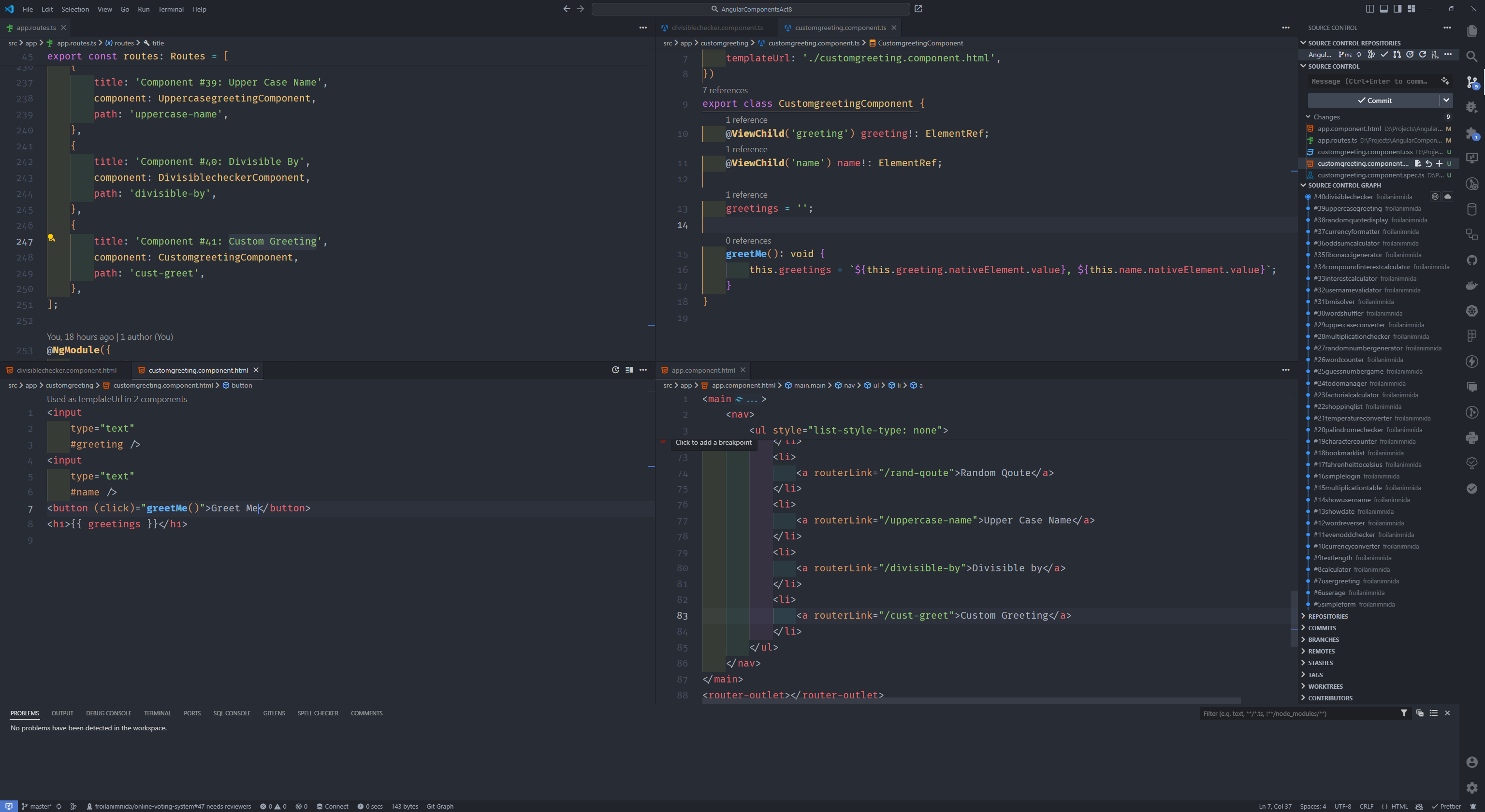Screen dimensions: 1485x812
Task: Generate commit message with sparkle icon
Action: tap(1445, 81)
